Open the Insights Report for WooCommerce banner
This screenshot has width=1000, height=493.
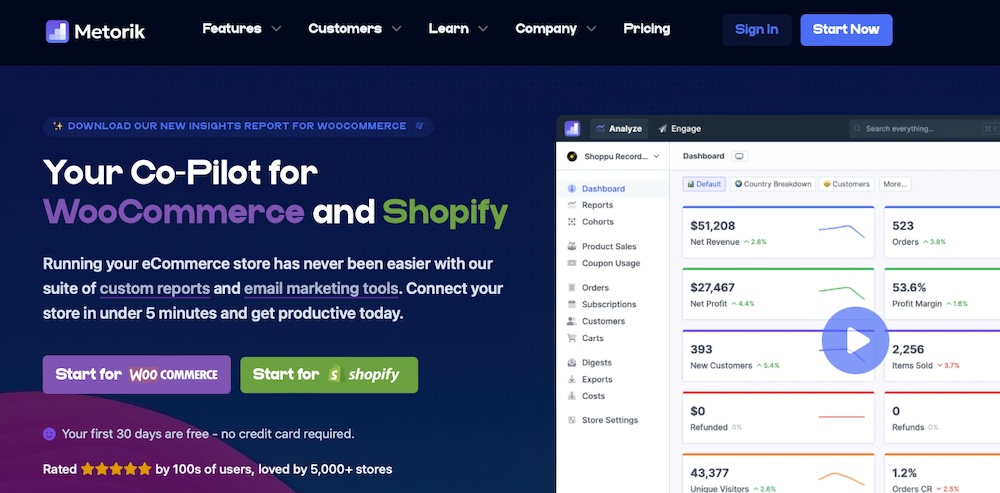tap(238, 126)
